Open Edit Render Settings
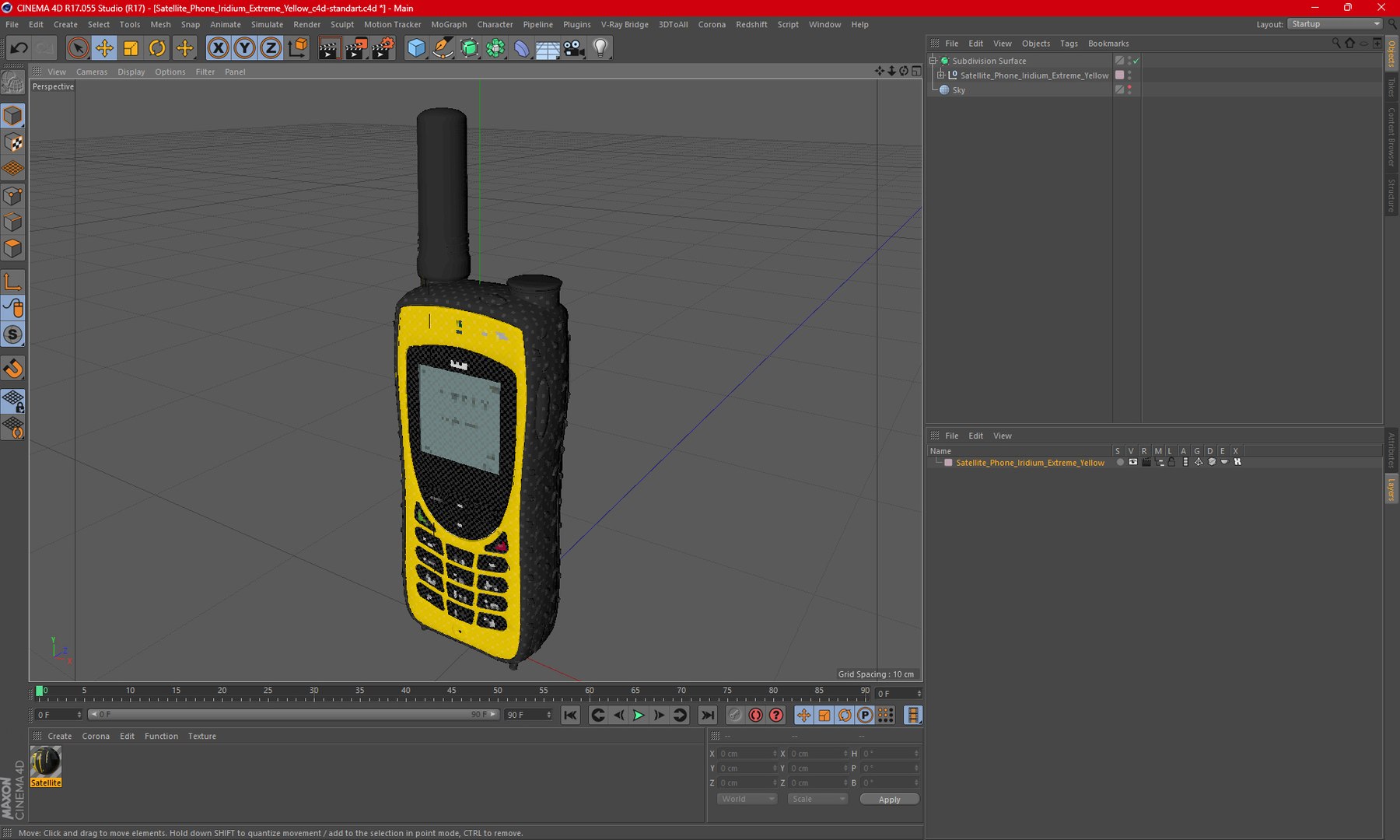This screenshot has width=1400, height=840. point(383,48)
